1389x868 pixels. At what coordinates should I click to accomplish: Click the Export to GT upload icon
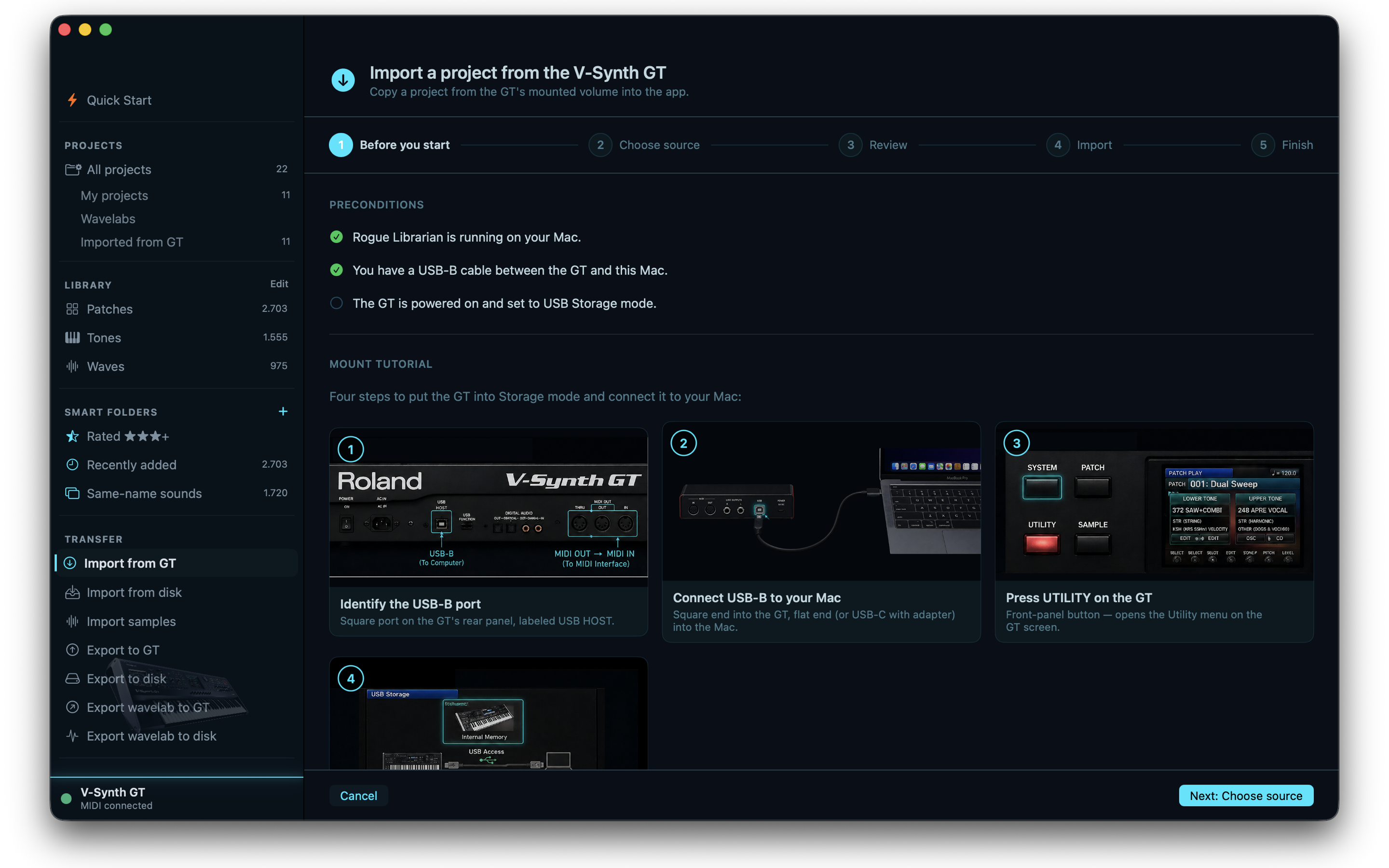72,650
